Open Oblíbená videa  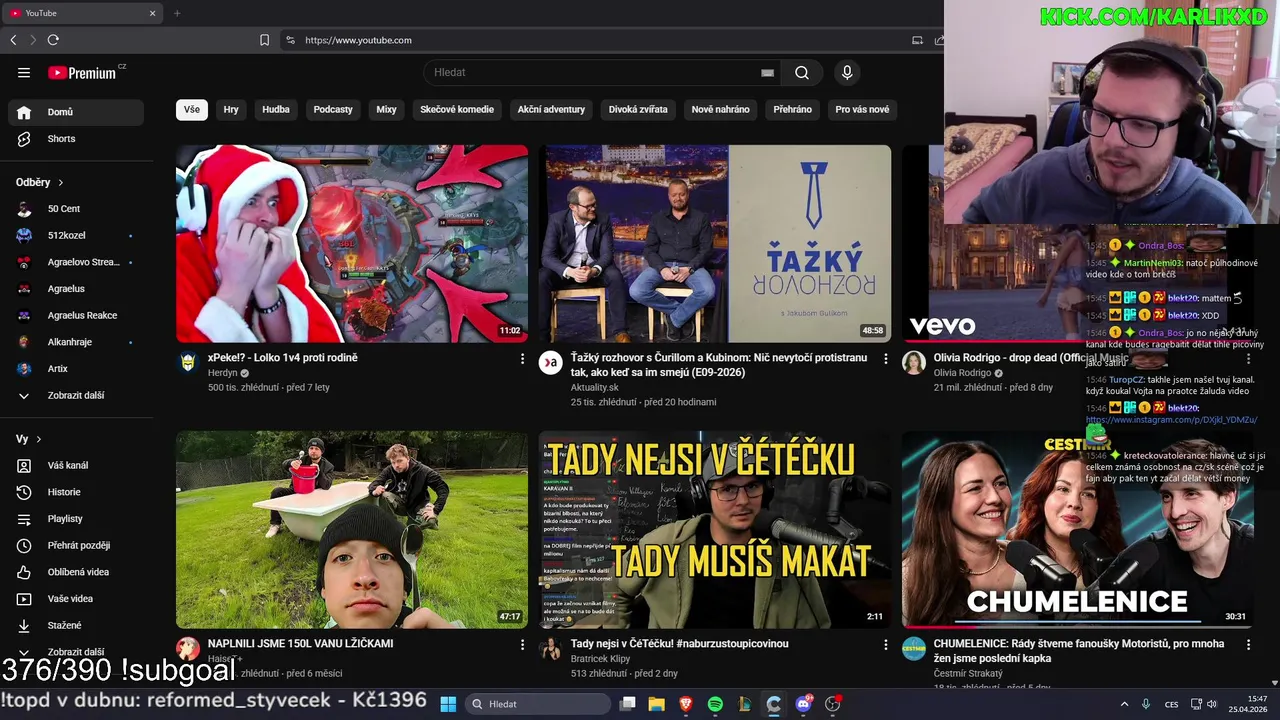76,572
